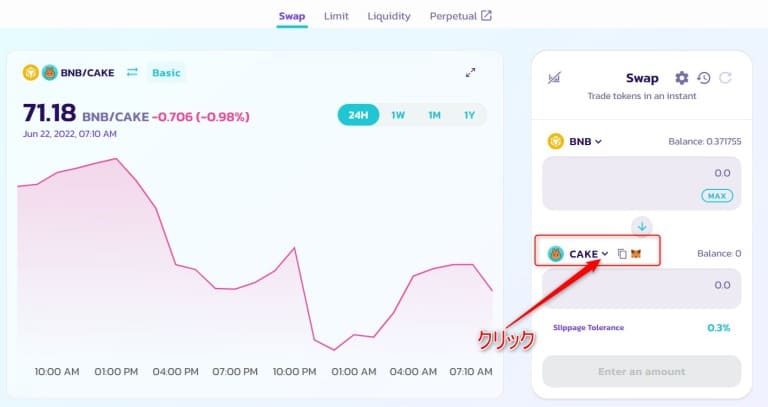Focus the BNB amount input field

(642, 183)
